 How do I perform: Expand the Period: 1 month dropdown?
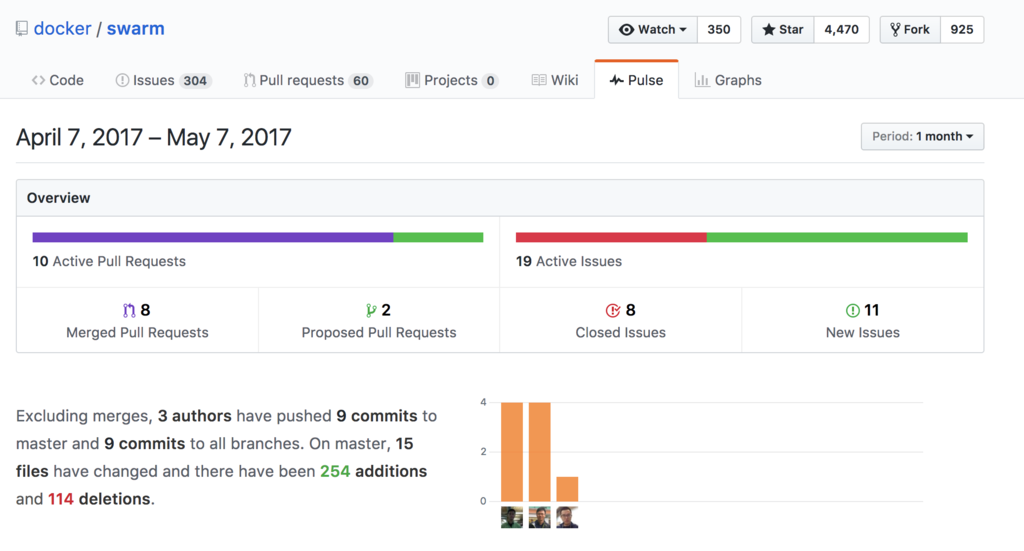(x=922, y=136)
